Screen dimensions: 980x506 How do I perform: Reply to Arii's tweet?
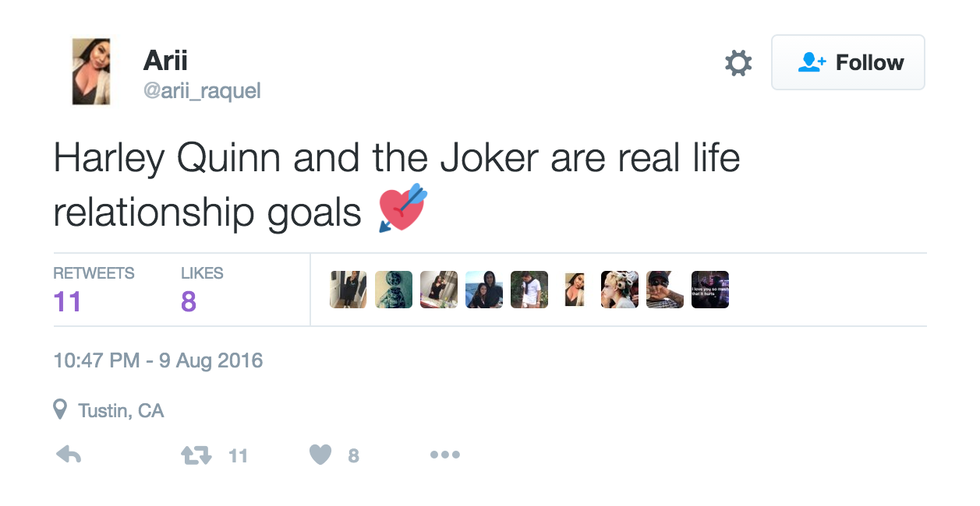pos(68,455)
